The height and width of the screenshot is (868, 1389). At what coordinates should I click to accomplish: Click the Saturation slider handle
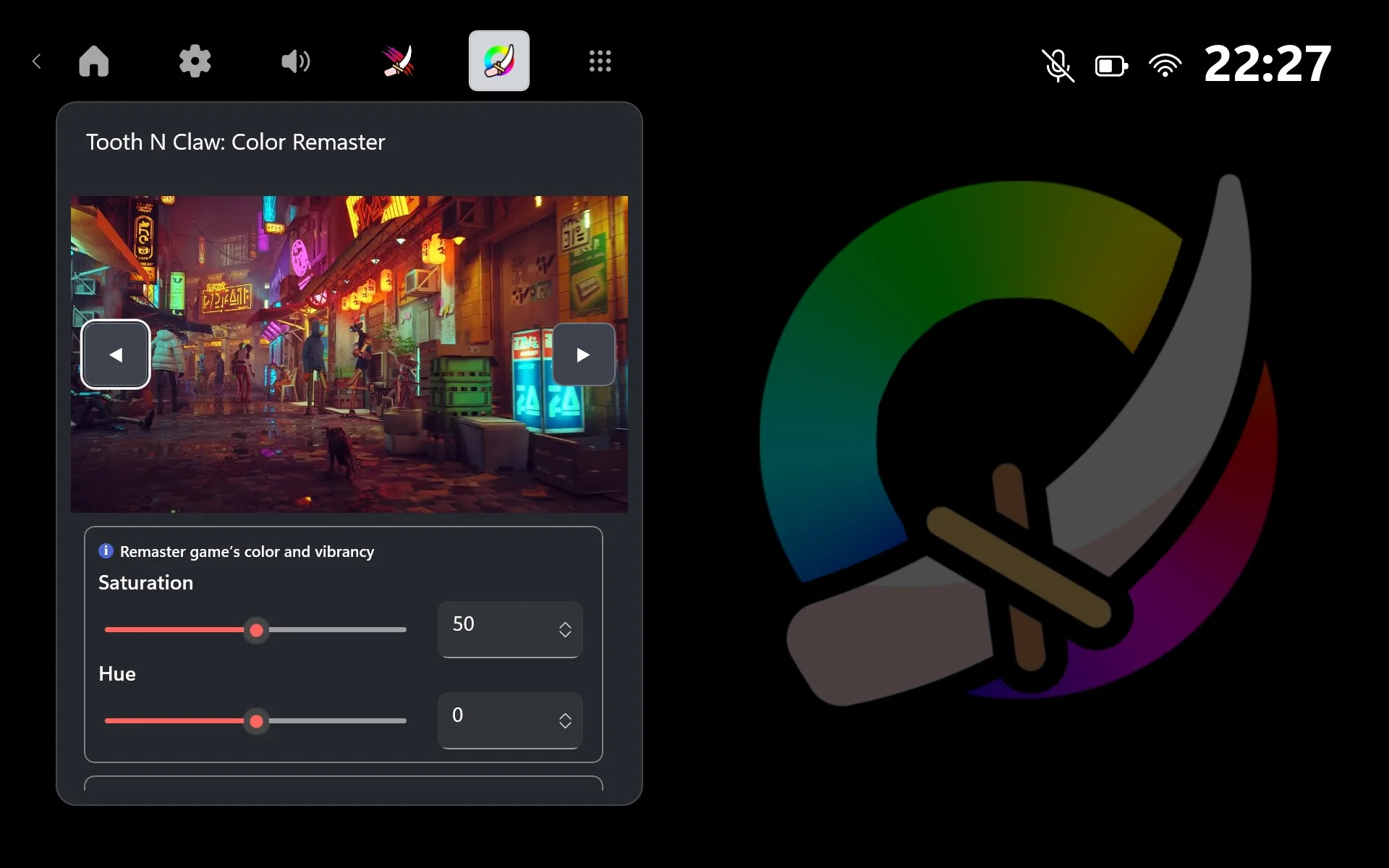point(256,630)
